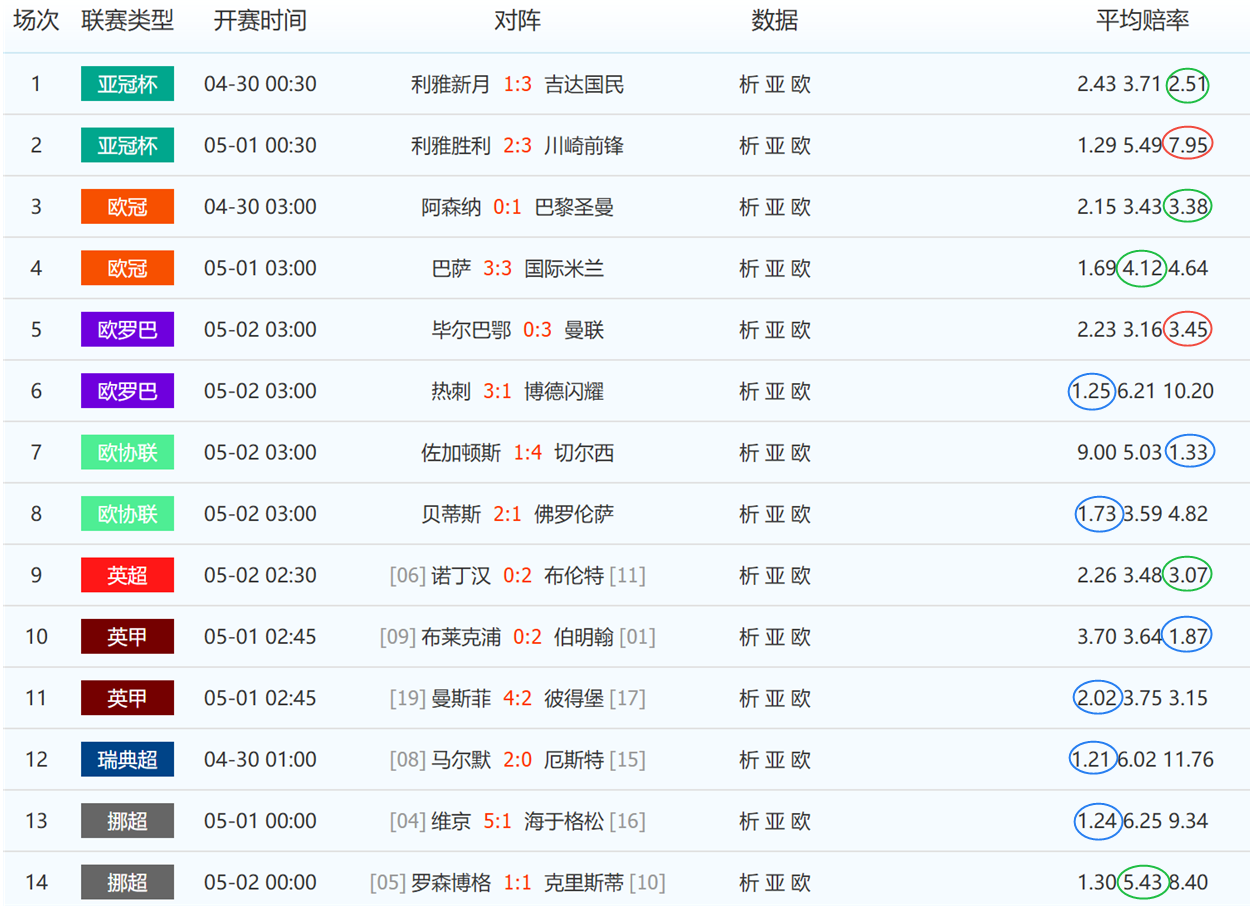Image resolution: width=1250 pixels, height=907 pixels.
Task: Click the 4.12 draw odds value
Action: point(1142,269)
